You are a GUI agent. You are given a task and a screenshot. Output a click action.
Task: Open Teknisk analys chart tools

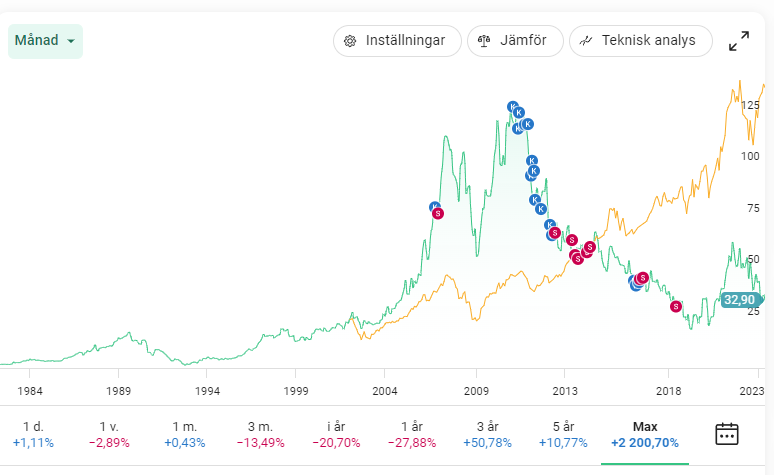640,41
